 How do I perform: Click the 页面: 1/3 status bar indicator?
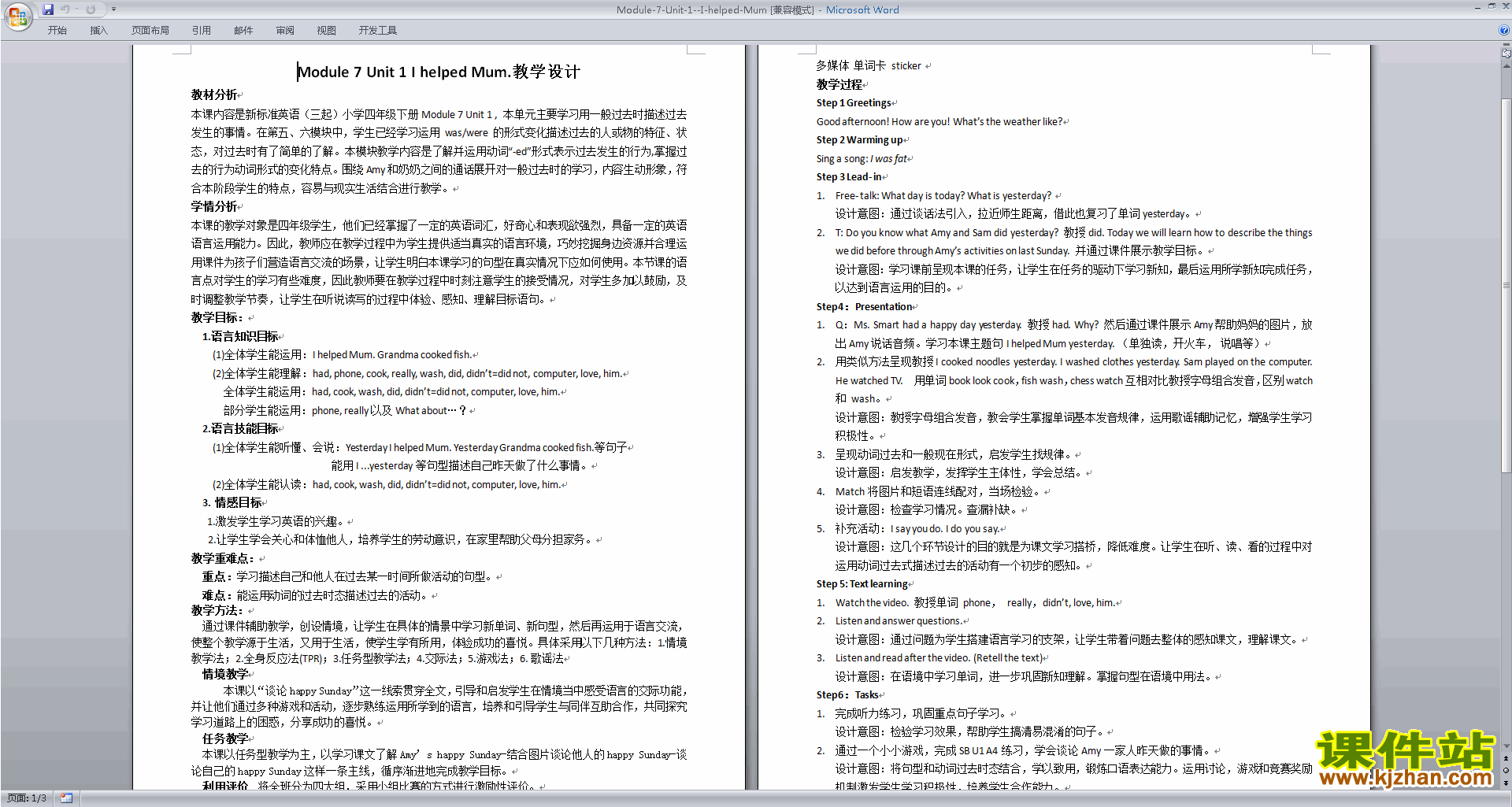click(x=27, y=798)
